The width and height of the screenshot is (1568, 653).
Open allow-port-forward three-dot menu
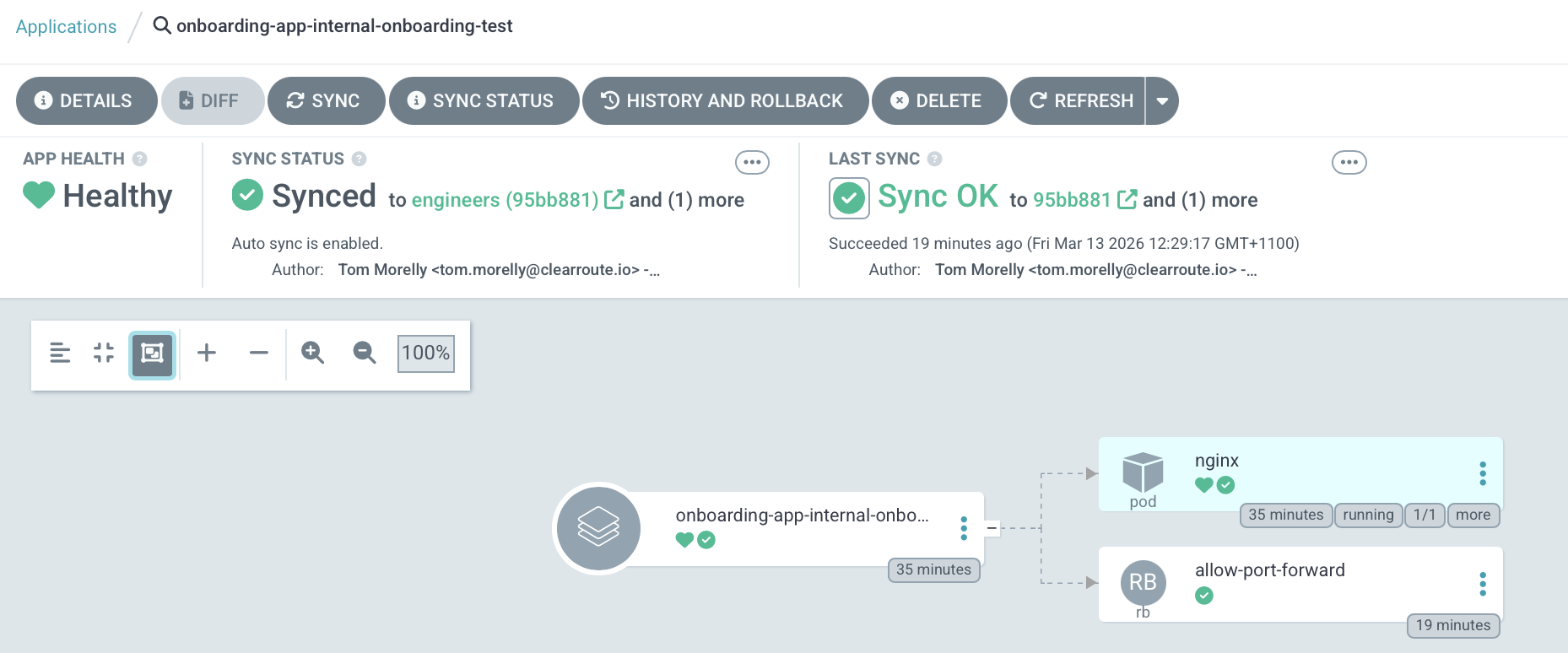click(x=1482, y=584)
